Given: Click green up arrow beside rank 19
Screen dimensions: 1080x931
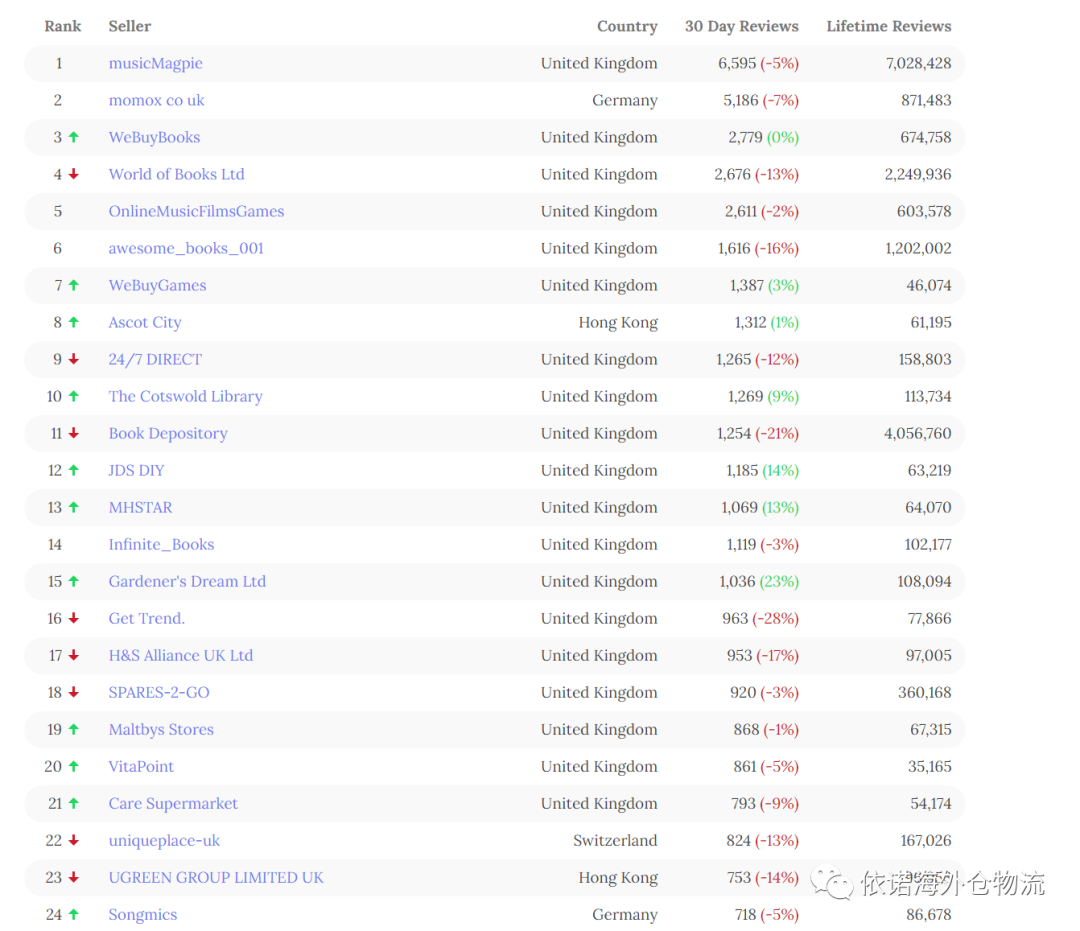Looking at the screenshot, I should (x=74, y=729).
